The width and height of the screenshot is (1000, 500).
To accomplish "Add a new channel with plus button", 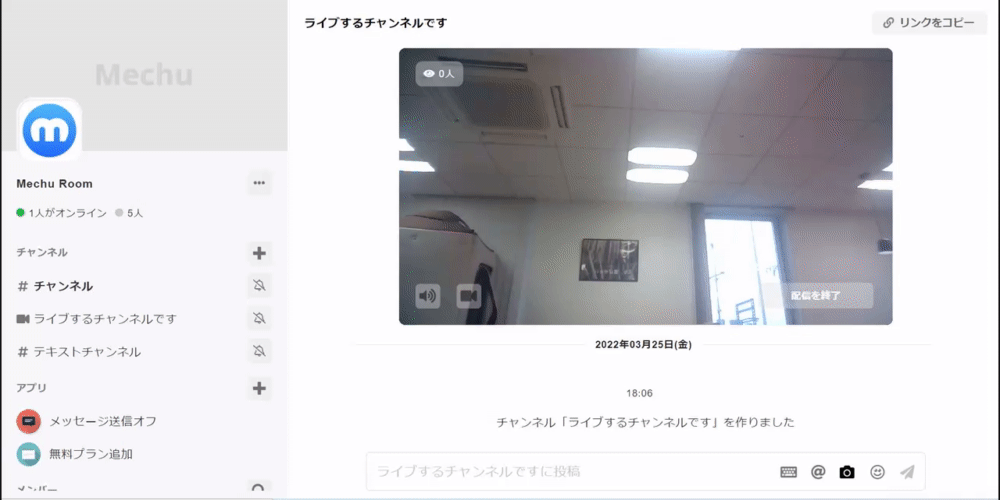I will (259, 253).
